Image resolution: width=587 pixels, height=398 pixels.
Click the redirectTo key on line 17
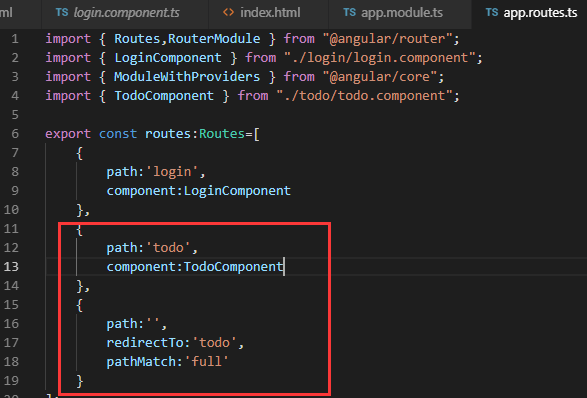pyautogui.click(x=145, y=343)
